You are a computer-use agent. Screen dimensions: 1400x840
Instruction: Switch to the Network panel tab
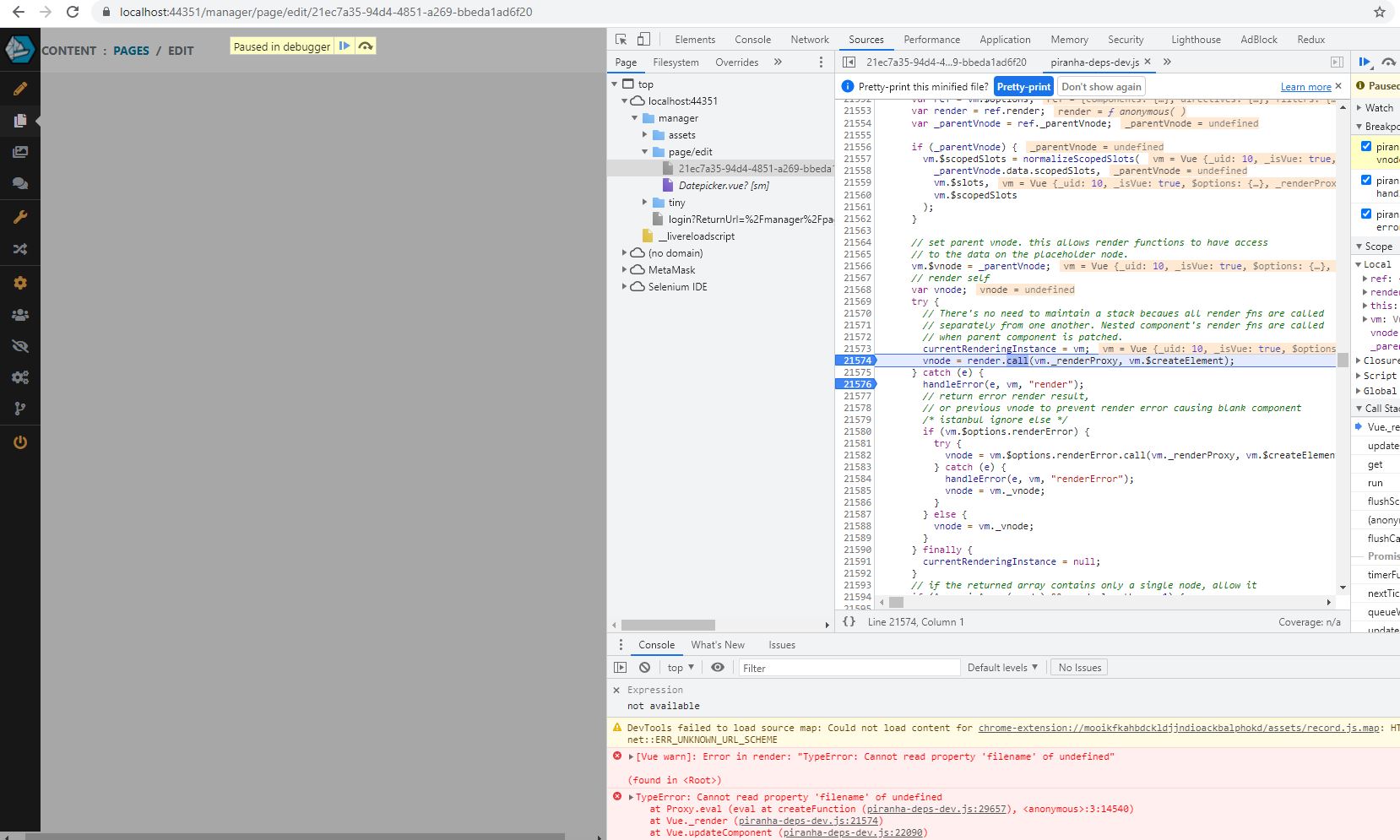point(808,39)
